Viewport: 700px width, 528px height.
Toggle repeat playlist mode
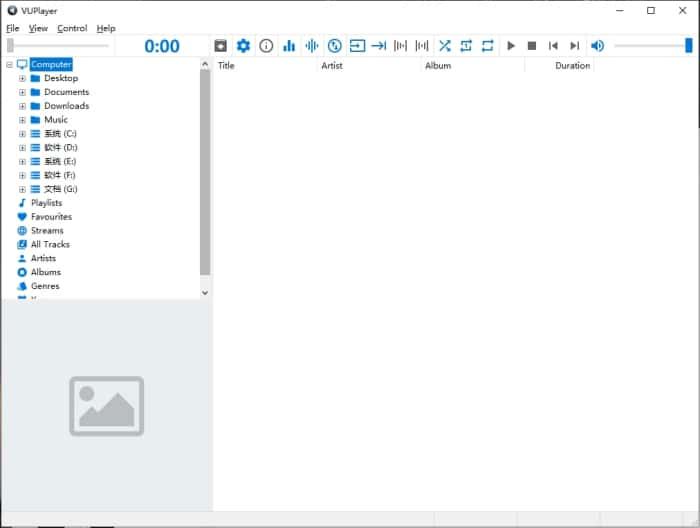(x=488, y=46)
